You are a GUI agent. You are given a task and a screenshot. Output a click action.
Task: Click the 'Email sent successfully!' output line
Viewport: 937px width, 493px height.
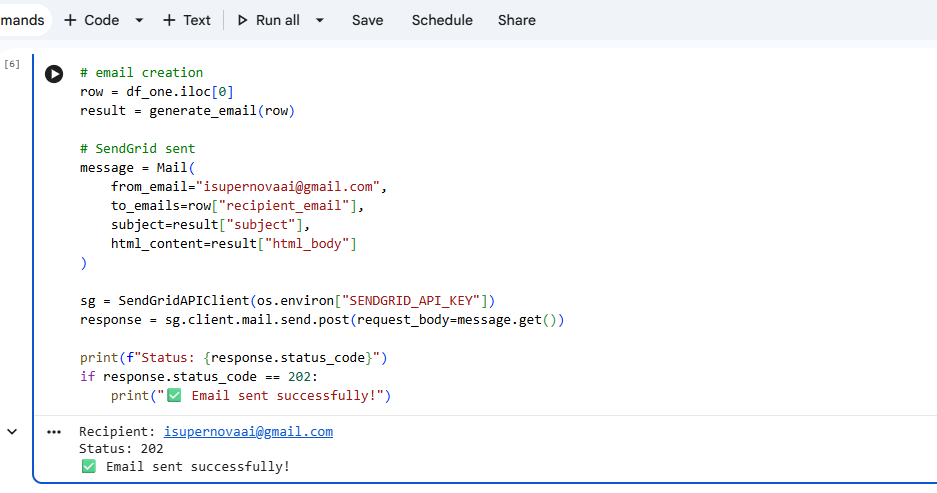click(x=185, y=467)
